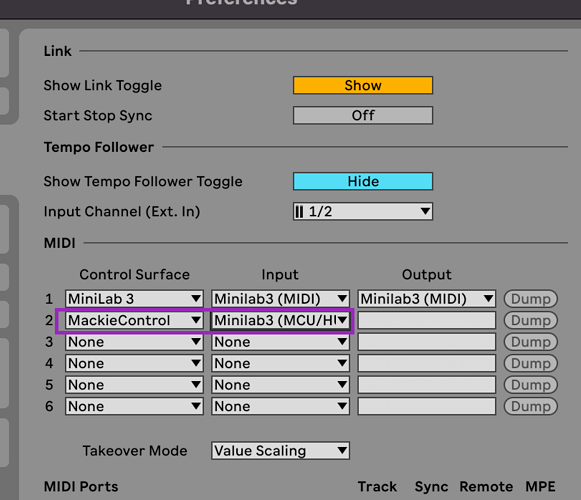Toggle the Show Link Toggle button
Image resolution: width=581 pixels, height=500 pixels.
click(363, 85)
